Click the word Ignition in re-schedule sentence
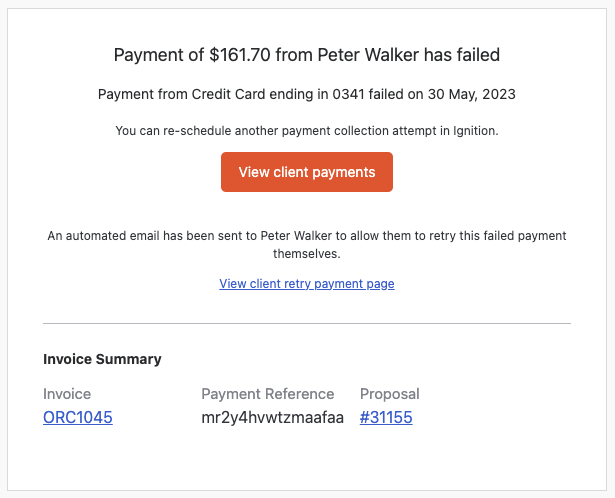The image size is (615, 498). pos(476,131)
